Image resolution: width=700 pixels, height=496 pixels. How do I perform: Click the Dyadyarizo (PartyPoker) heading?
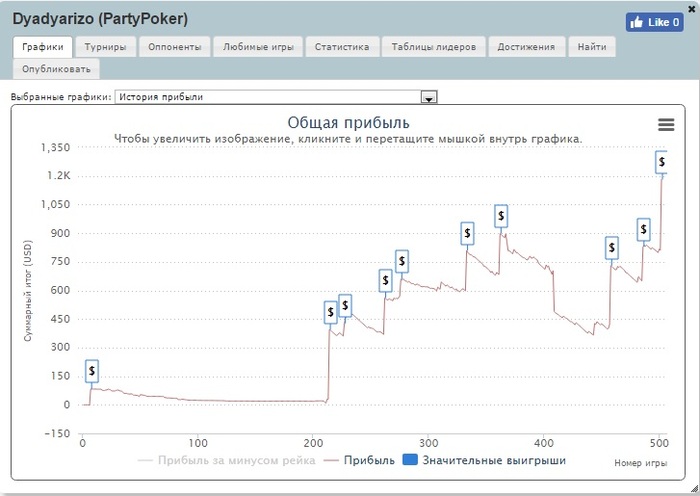pos(100,19)
